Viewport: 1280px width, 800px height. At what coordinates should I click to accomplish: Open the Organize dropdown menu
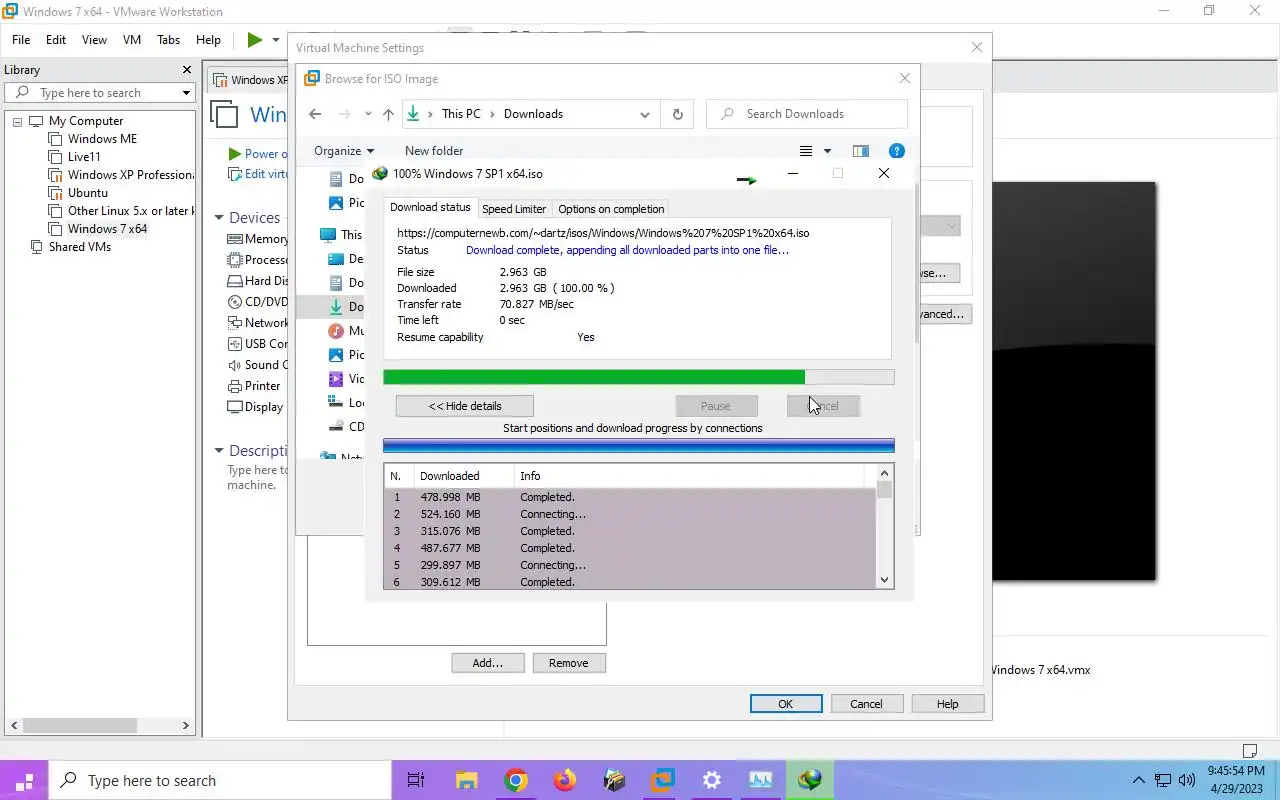[344, 151]
